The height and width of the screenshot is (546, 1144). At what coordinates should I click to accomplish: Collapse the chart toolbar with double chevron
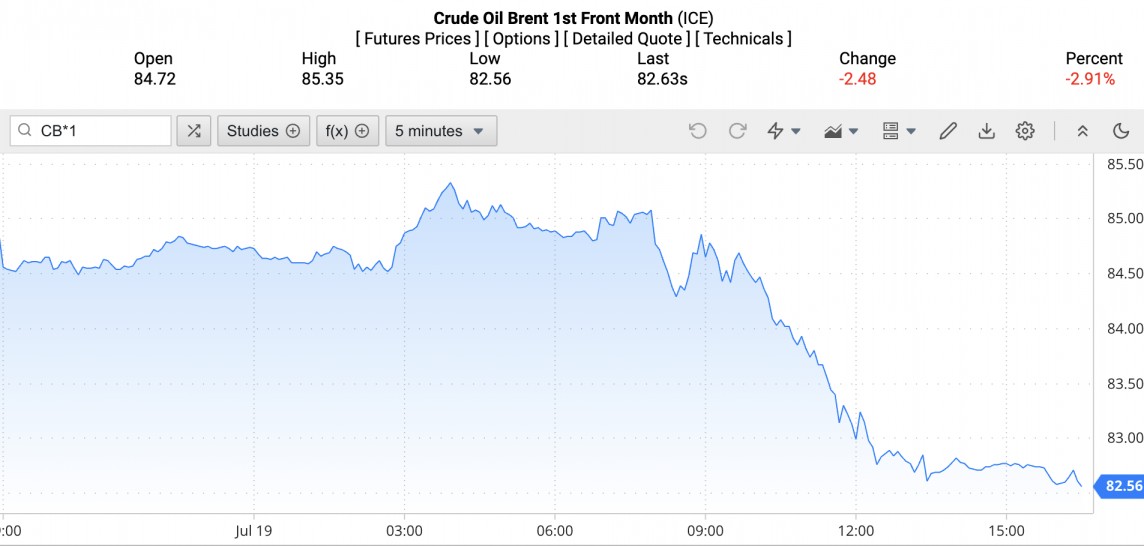(1082, 131)
